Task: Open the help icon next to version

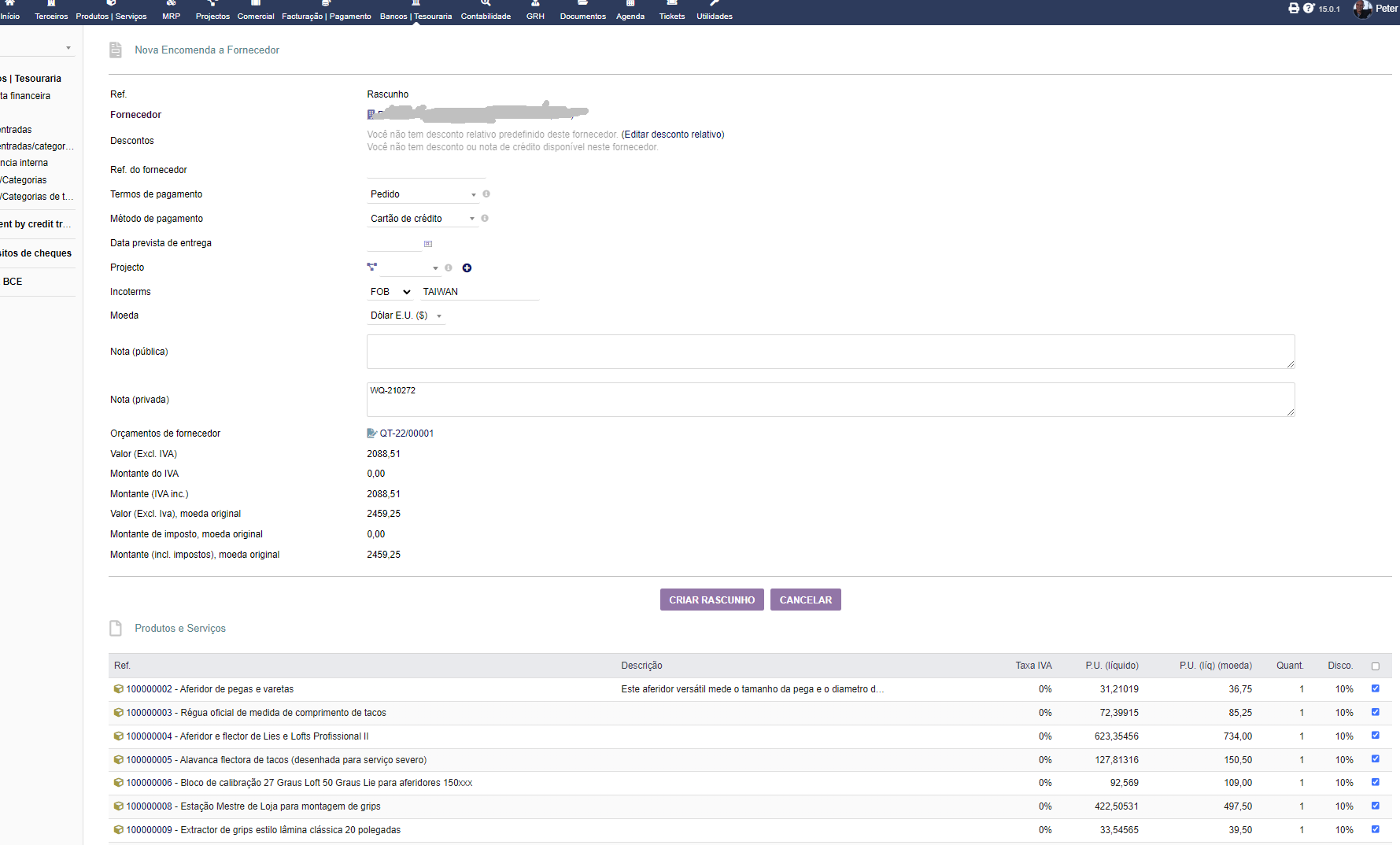Action: (1309, 8)
